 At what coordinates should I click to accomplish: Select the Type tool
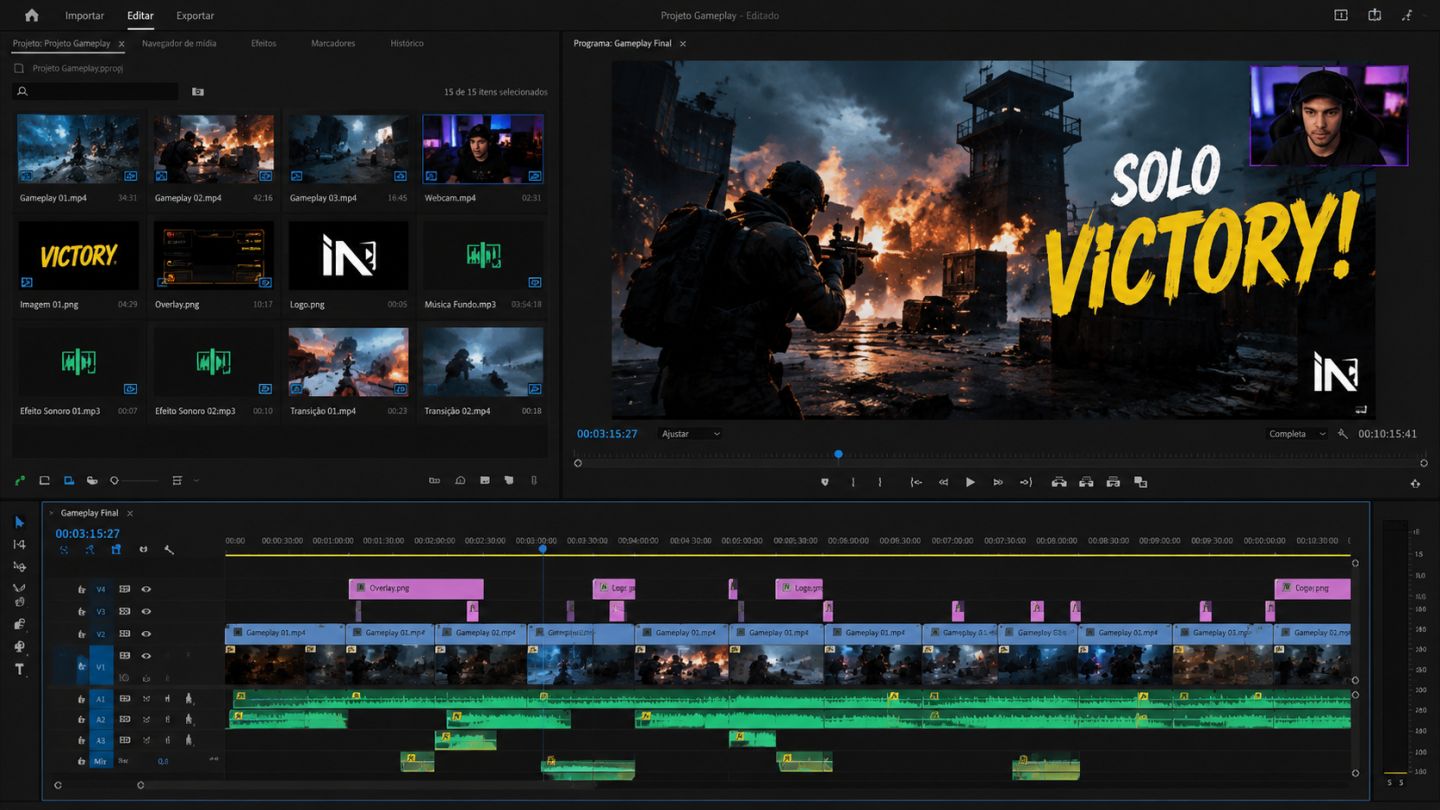19,669
